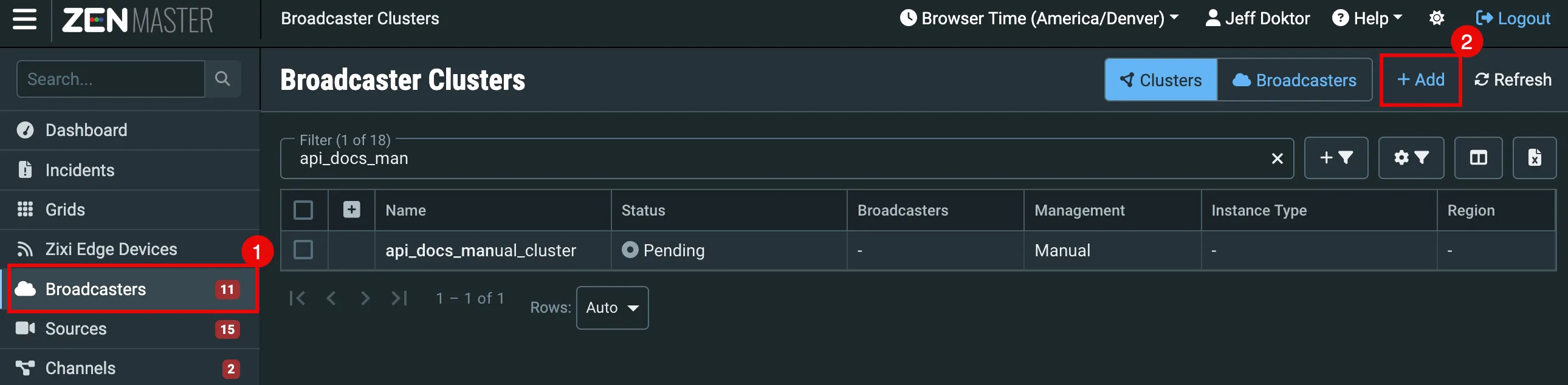
Task: Click the Add cluster button
Action: pyautogui.click(x=1420, y=80)
